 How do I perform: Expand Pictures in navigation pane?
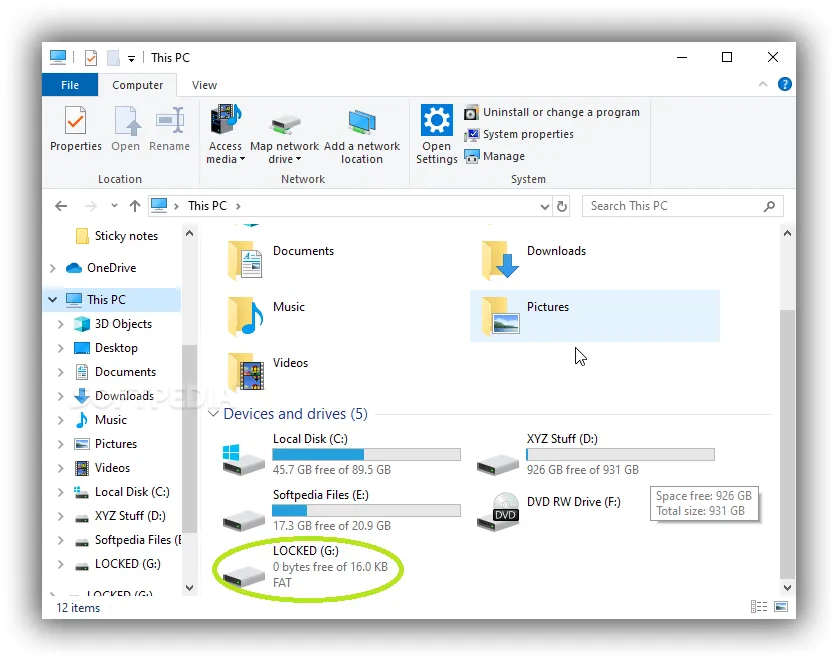click(60, 444)
